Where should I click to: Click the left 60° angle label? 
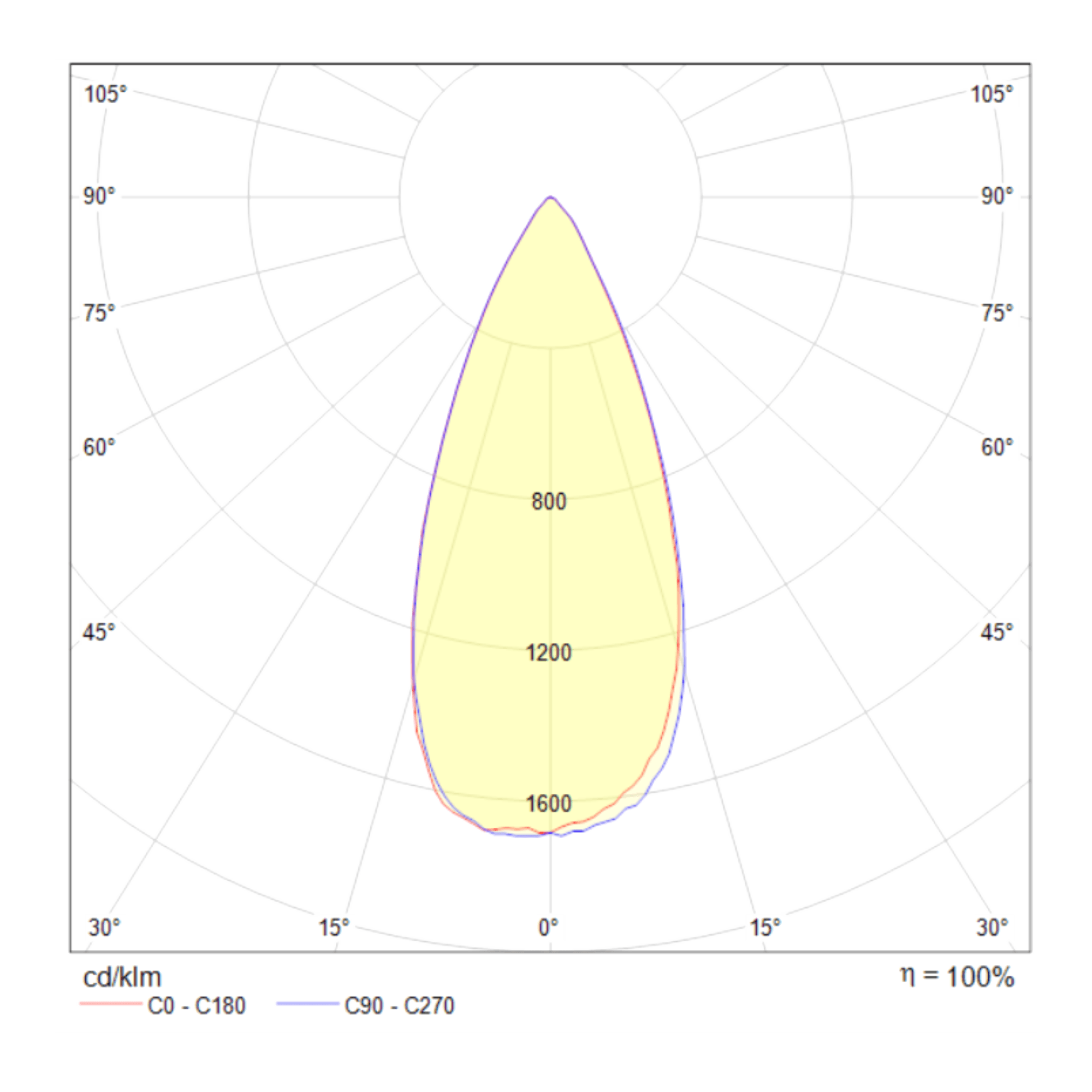click(99, 447)
